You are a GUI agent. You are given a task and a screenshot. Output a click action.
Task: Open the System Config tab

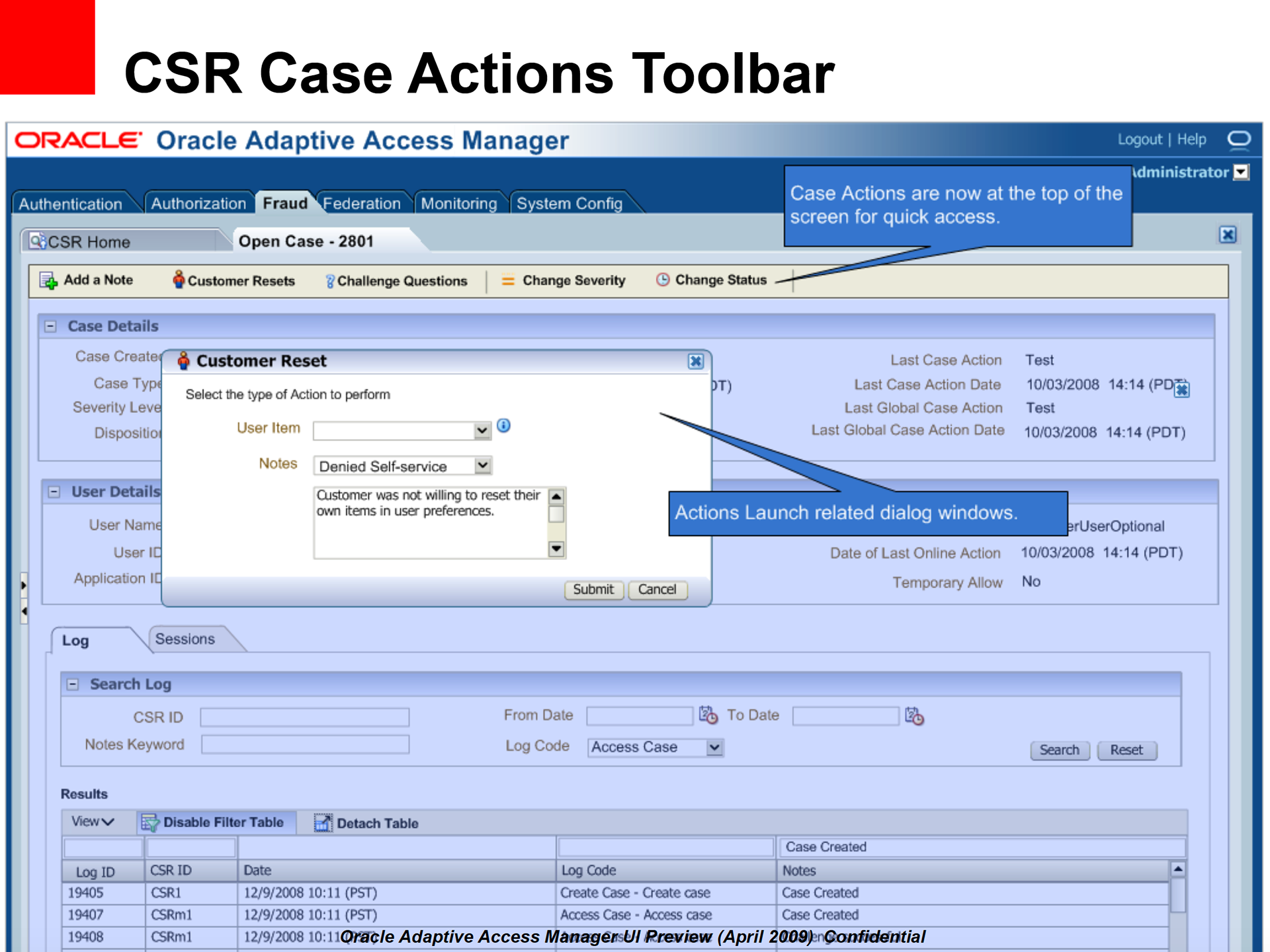570,203
